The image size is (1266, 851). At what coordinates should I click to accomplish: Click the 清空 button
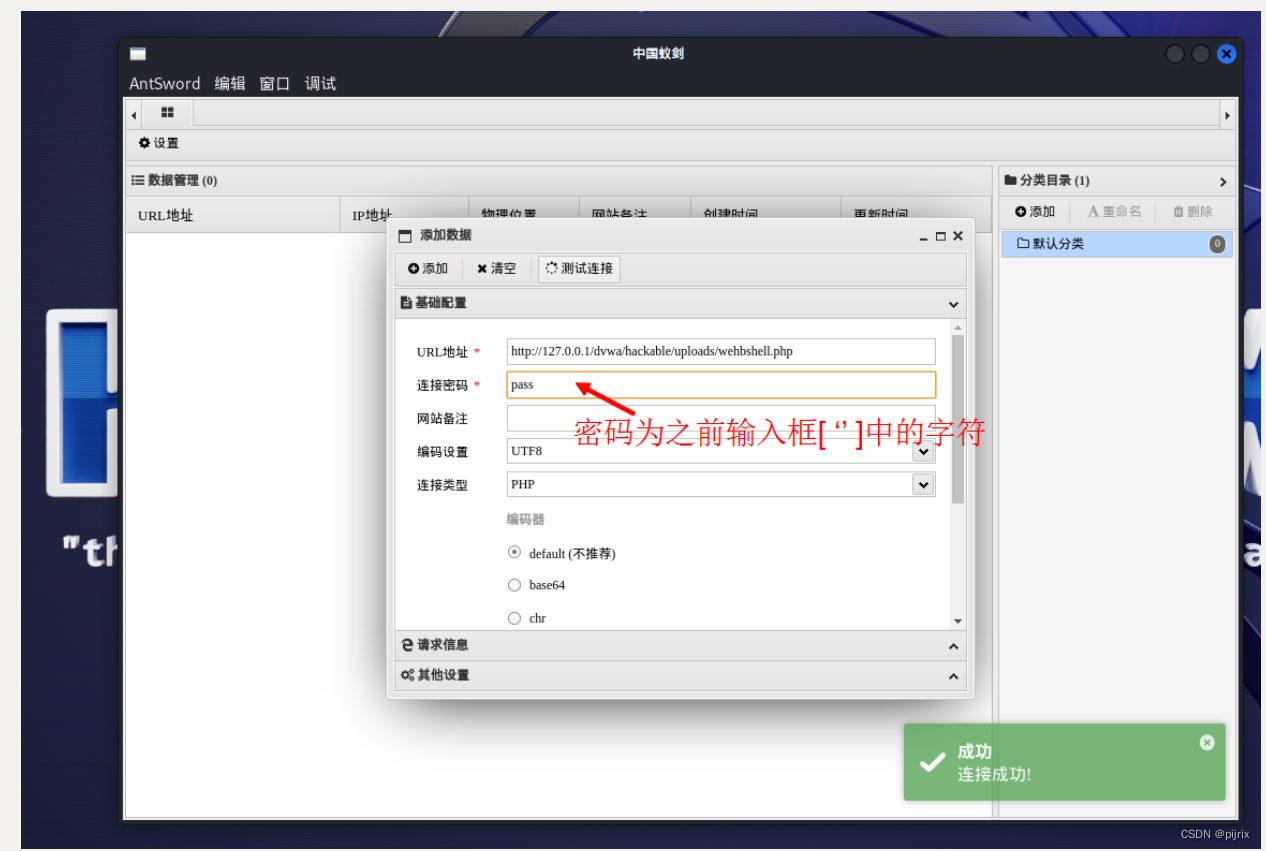497,269
